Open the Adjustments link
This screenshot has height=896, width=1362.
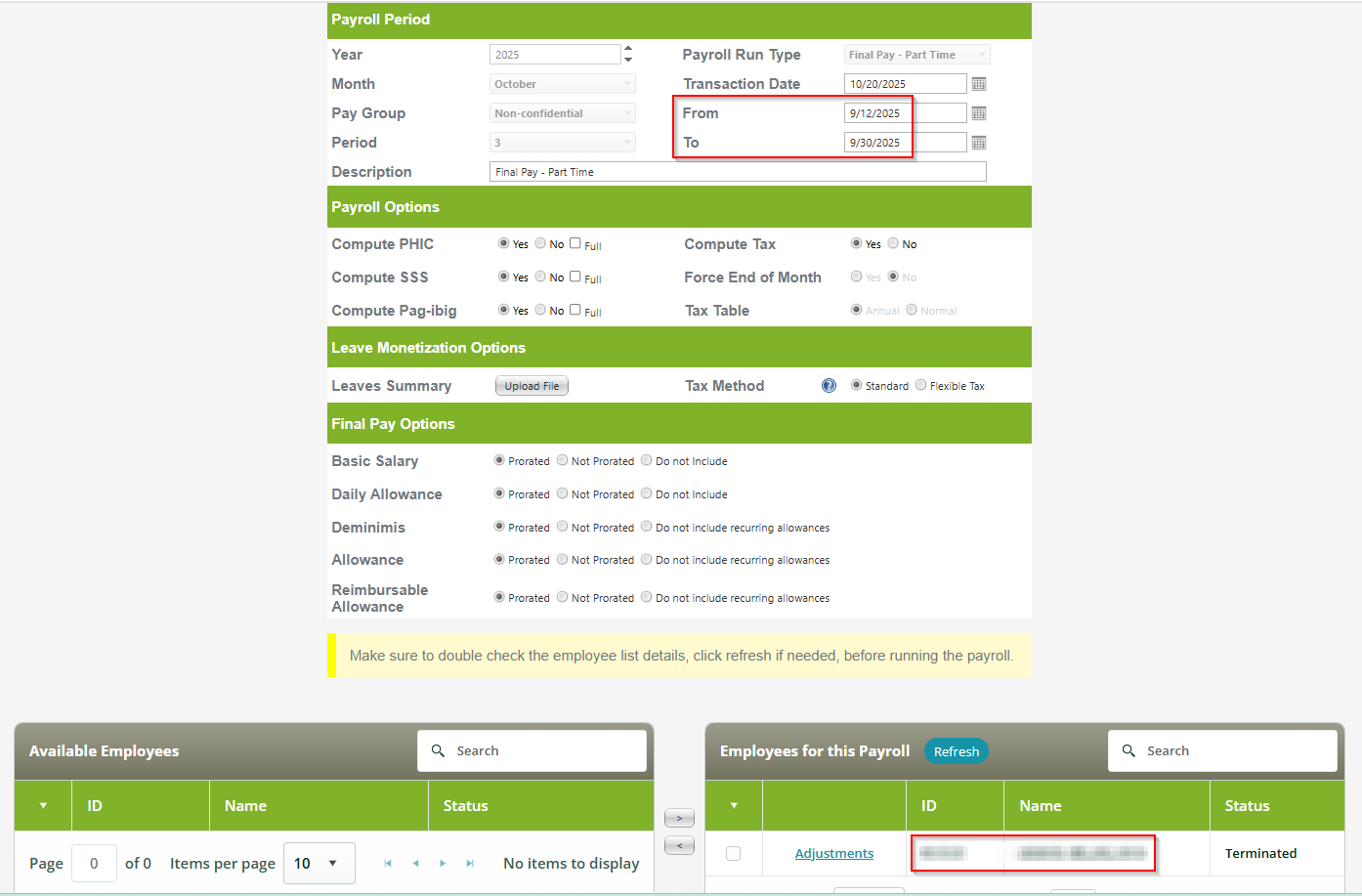[x=833, y=853]
